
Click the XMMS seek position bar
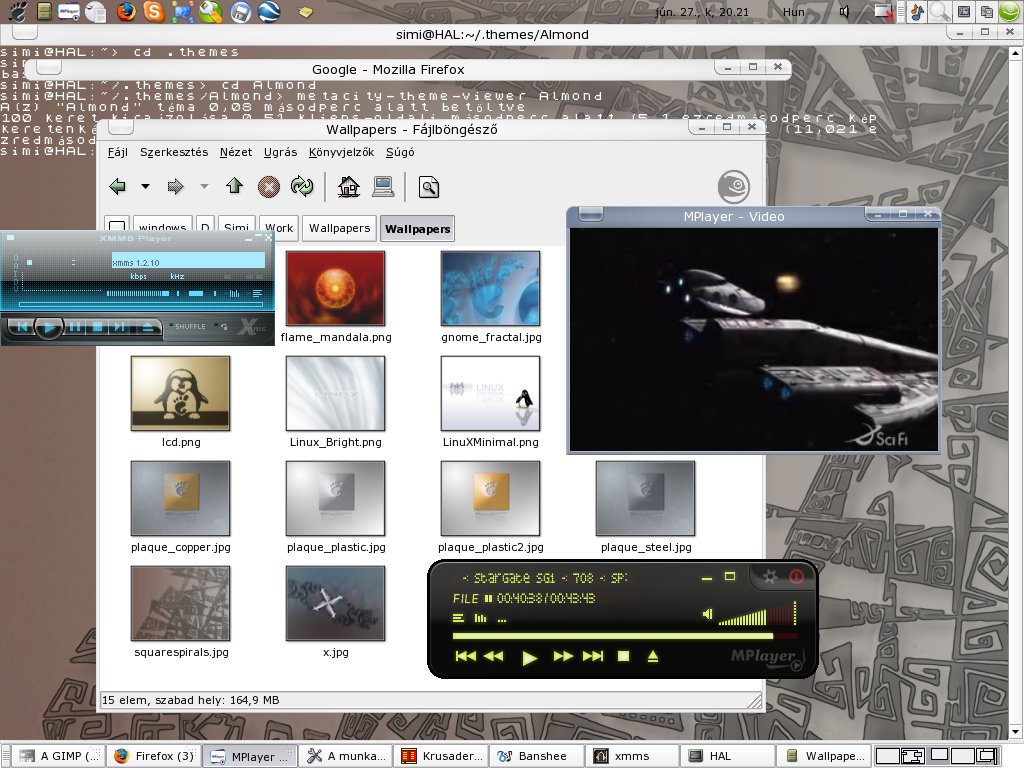[140, 304]
